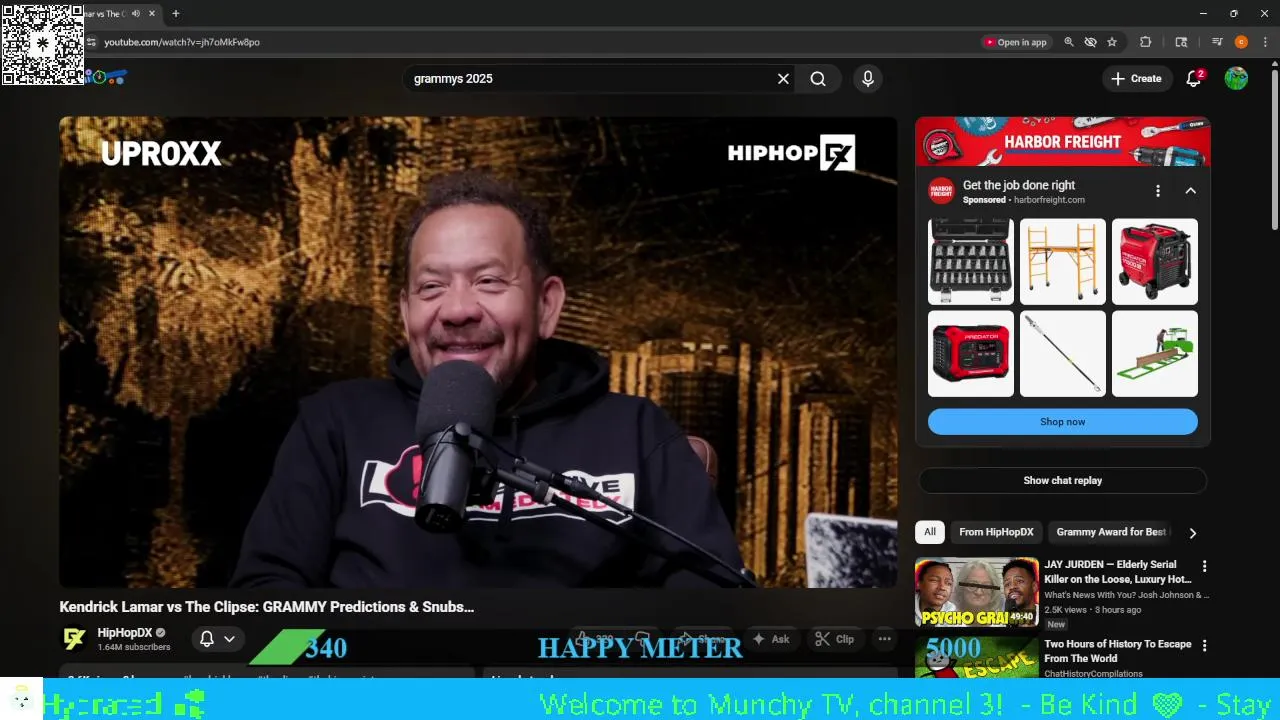Open Two Hours of History video title
Image resolution: width=1280 pixels, height=720 pixels.
click(1118, 651)
